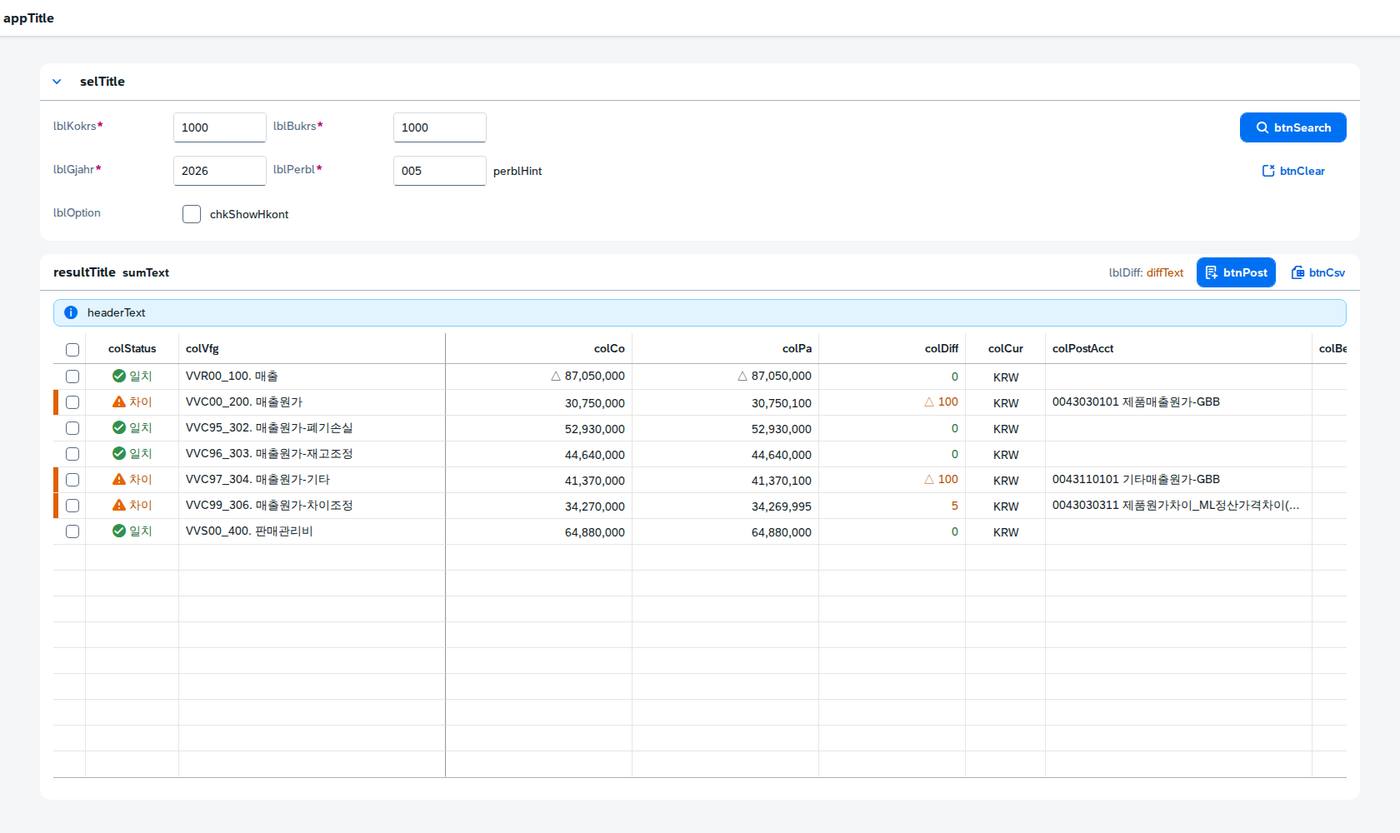Image resolution: width=1400 pixels, height=833 pixels.
Task: Click the colVfg column header
Action: point(312,349)
